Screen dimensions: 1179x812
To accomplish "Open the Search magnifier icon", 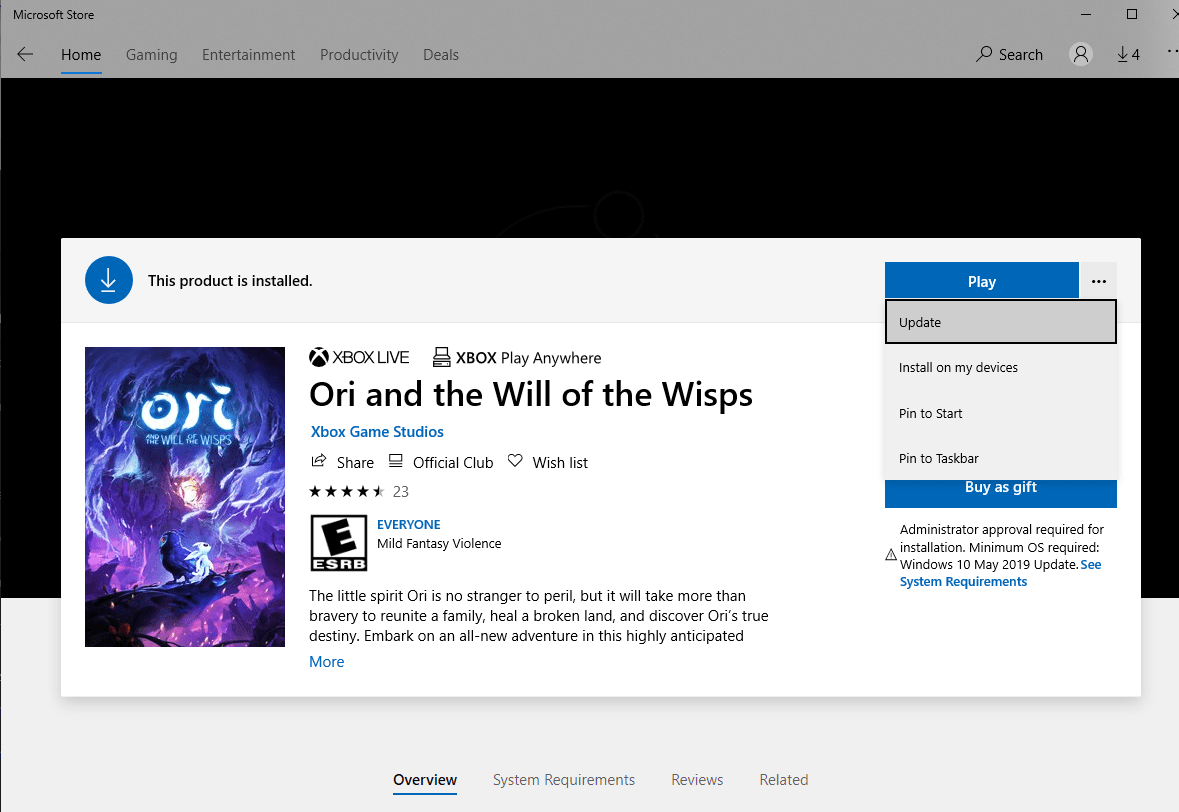I will click(984, 54).
